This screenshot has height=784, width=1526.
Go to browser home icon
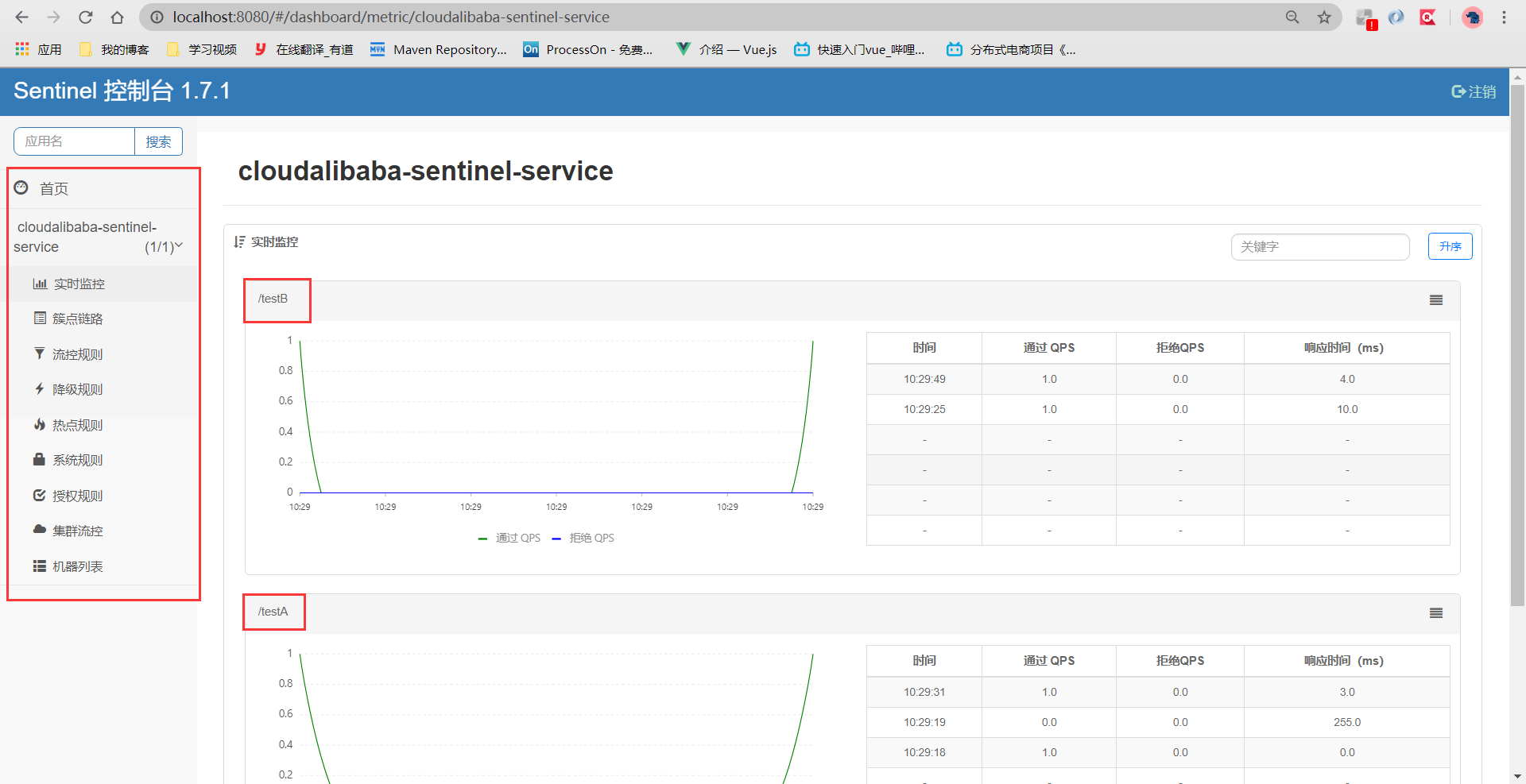117,17
